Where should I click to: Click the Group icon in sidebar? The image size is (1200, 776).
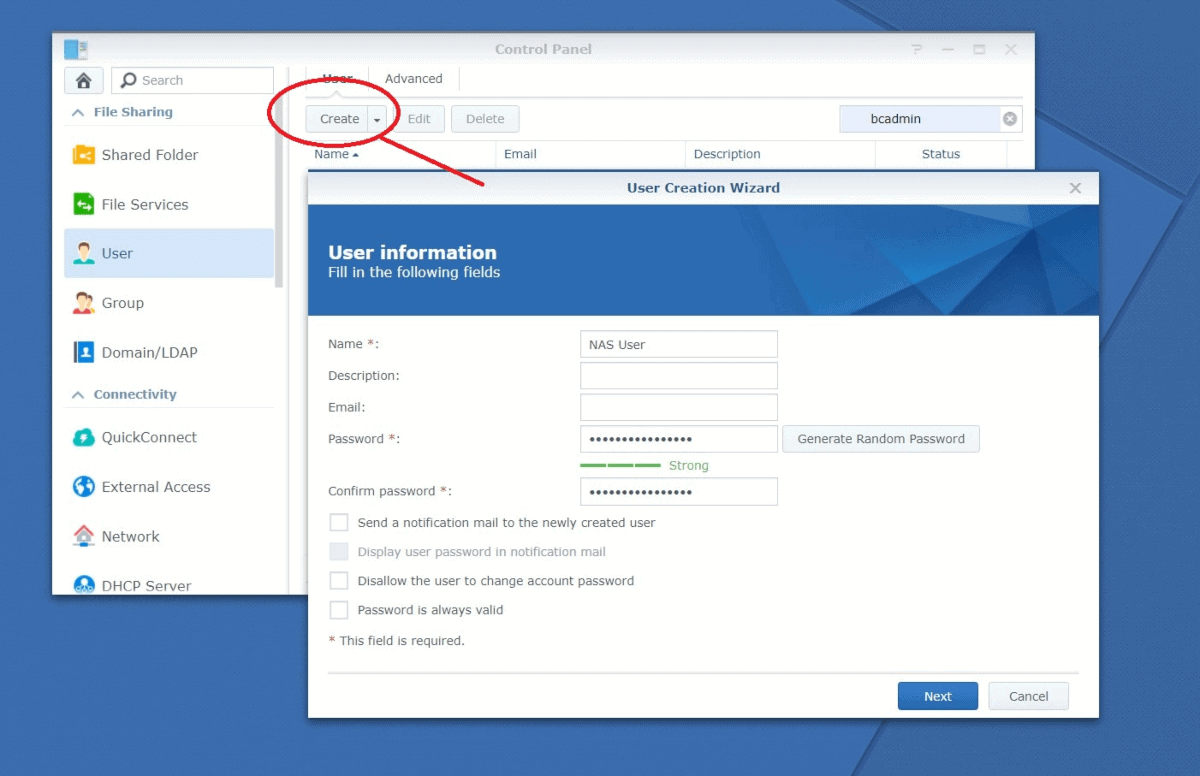pyautogui.click(x=84, y=303)
